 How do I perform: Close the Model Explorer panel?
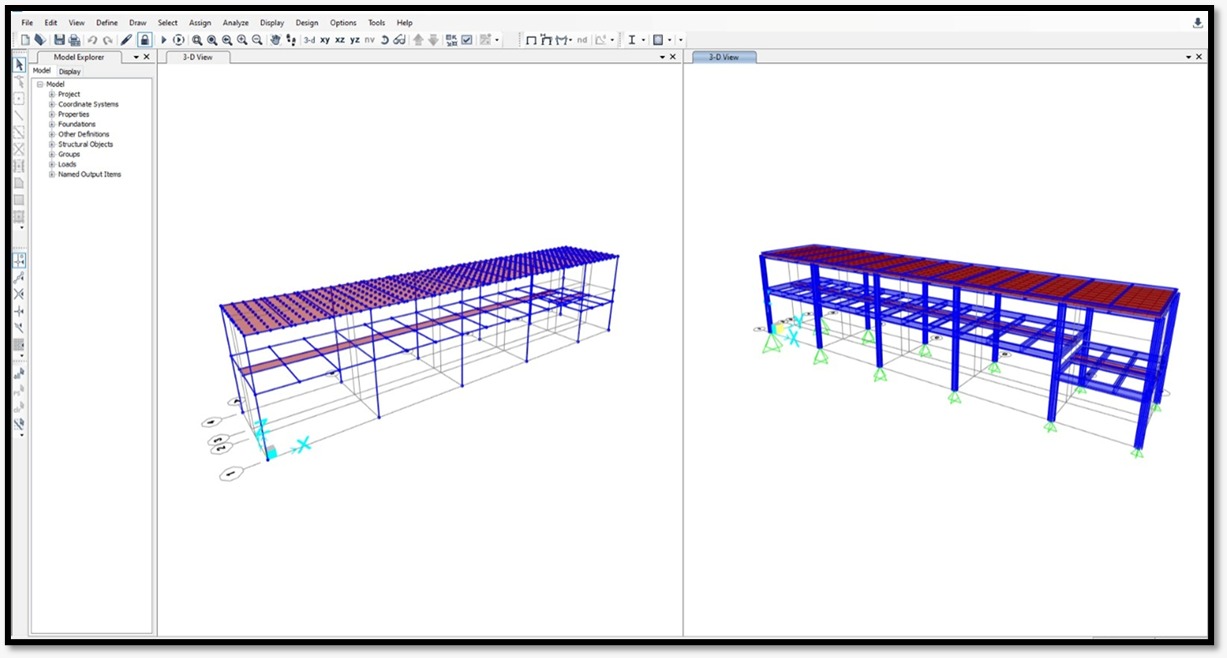(x=147, y=57)
